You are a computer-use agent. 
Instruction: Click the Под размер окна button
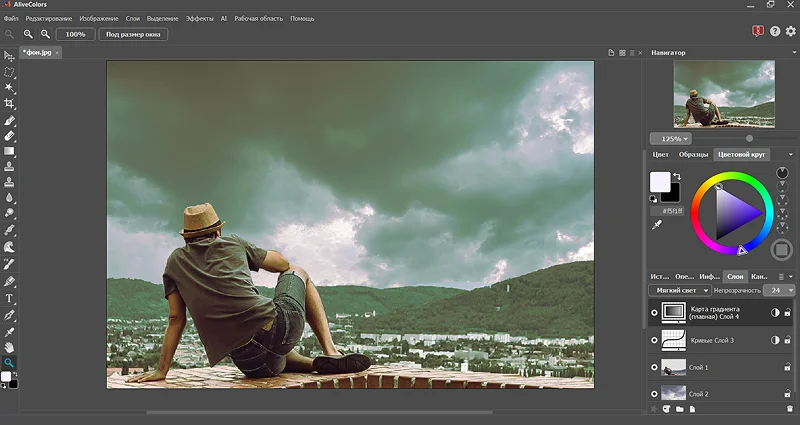pos(133,34)
